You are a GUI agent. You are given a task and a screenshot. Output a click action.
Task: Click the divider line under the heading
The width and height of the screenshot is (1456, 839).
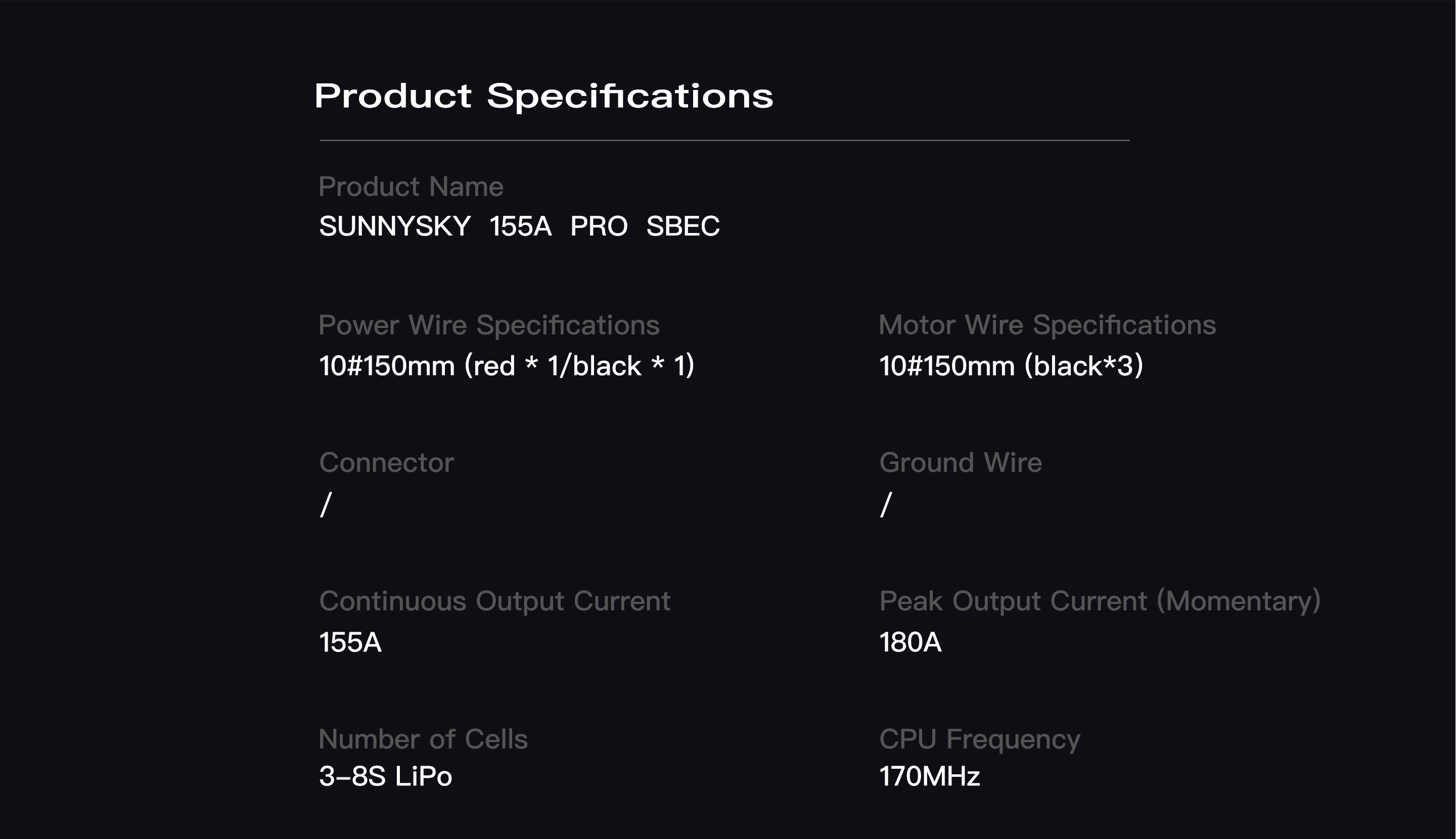(x=724, y=140)
